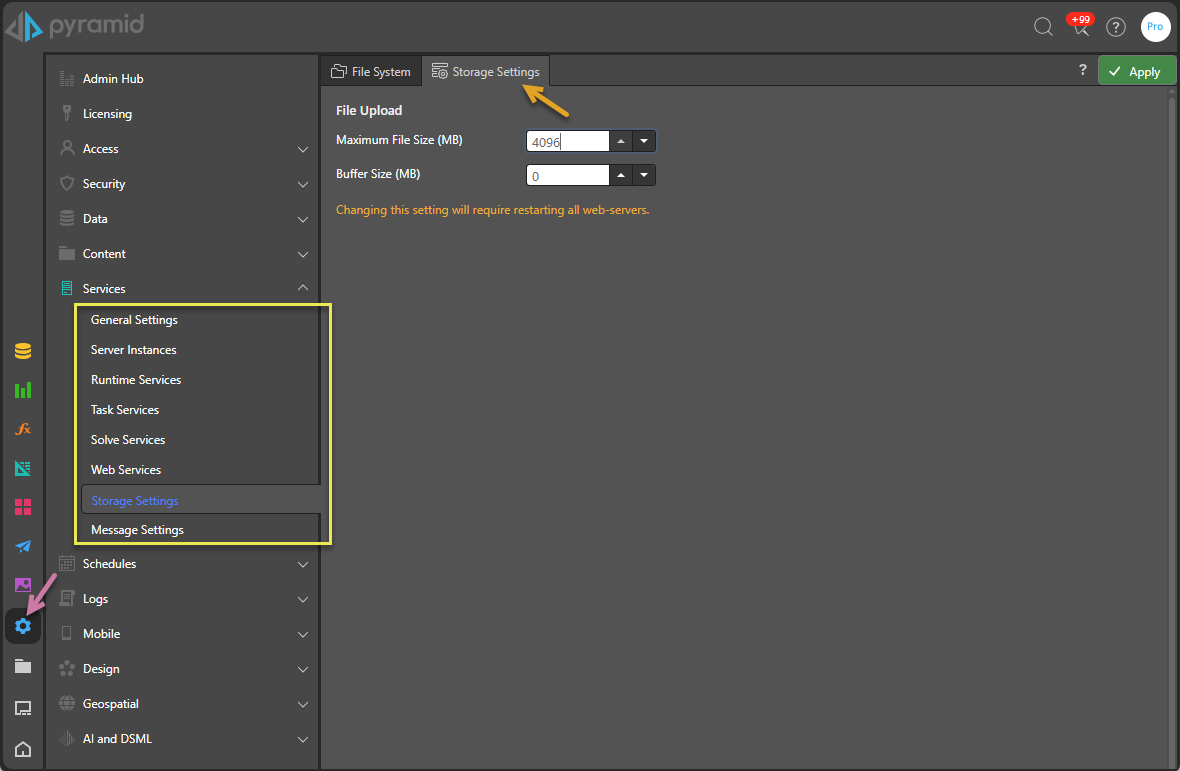
Task: Switch to the File System tab
Action: [371, 72]
